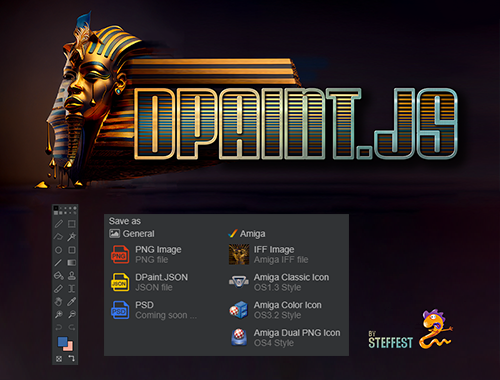500x380 pixels.
Task: Click the transparent checkerboard color icon
Action: pyautogui.click(x=59, y=359)
